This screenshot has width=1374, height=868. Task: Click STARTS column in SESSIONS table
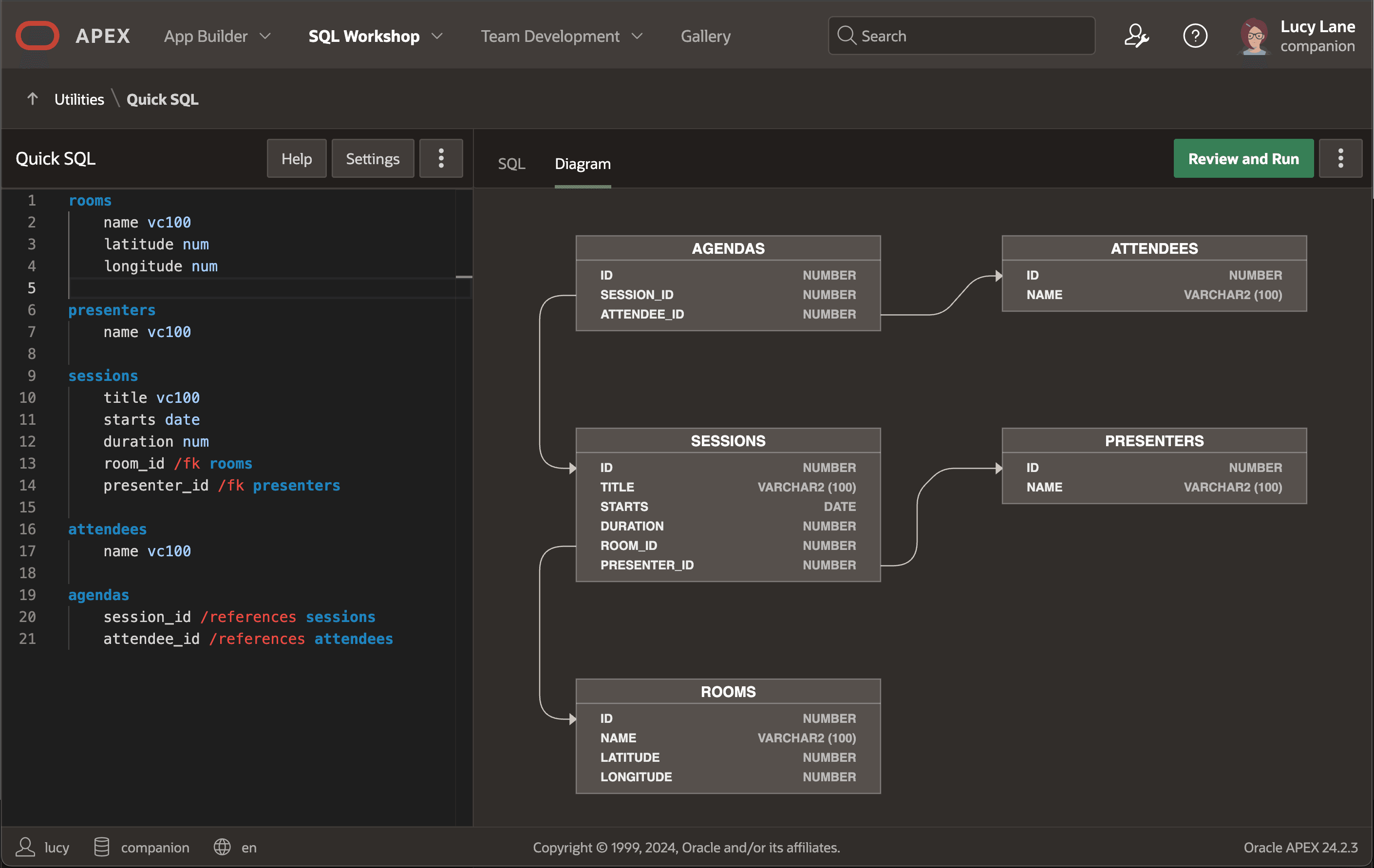(728, 506)
